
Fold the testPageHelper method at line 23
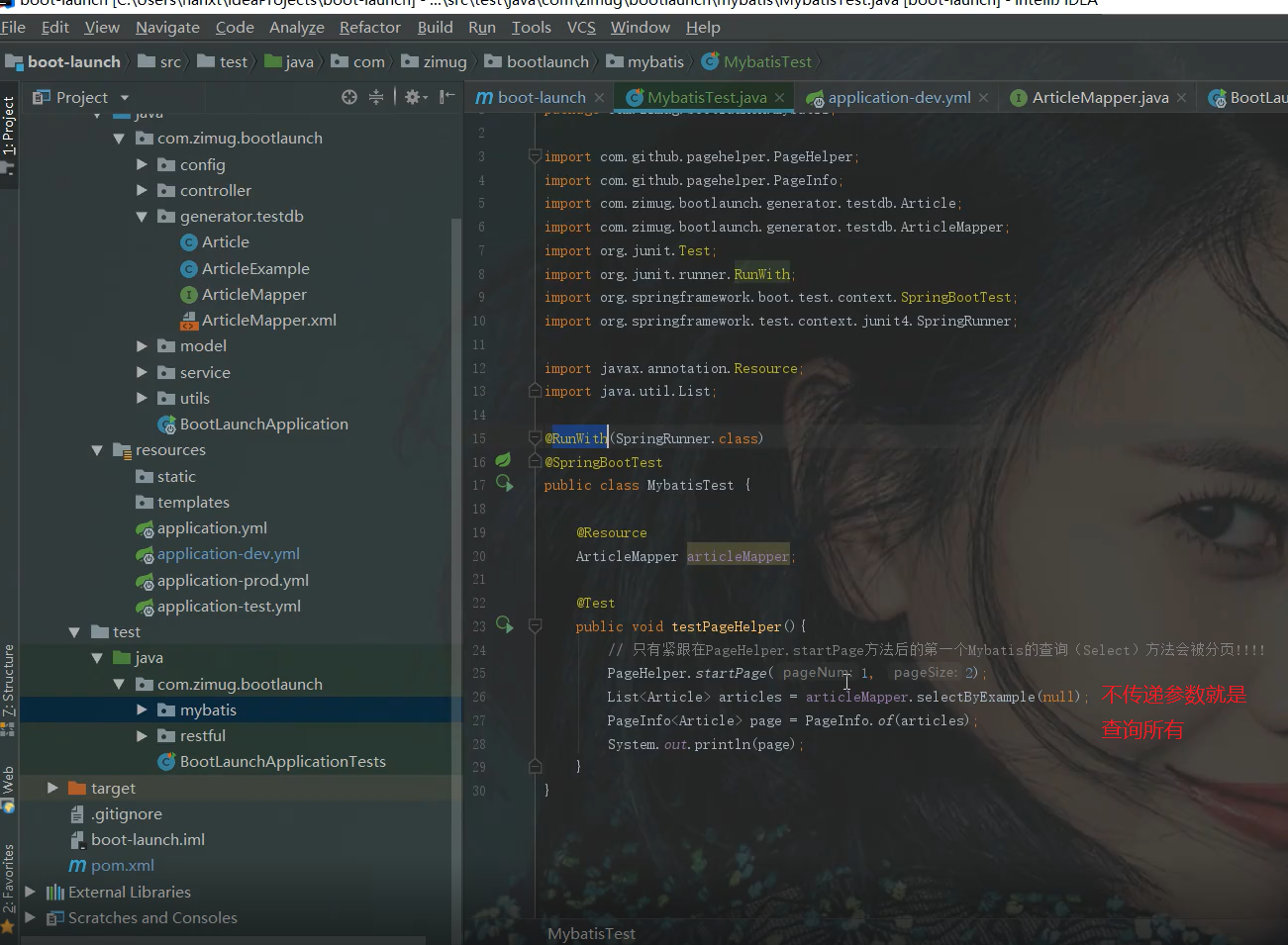[535, 625]
